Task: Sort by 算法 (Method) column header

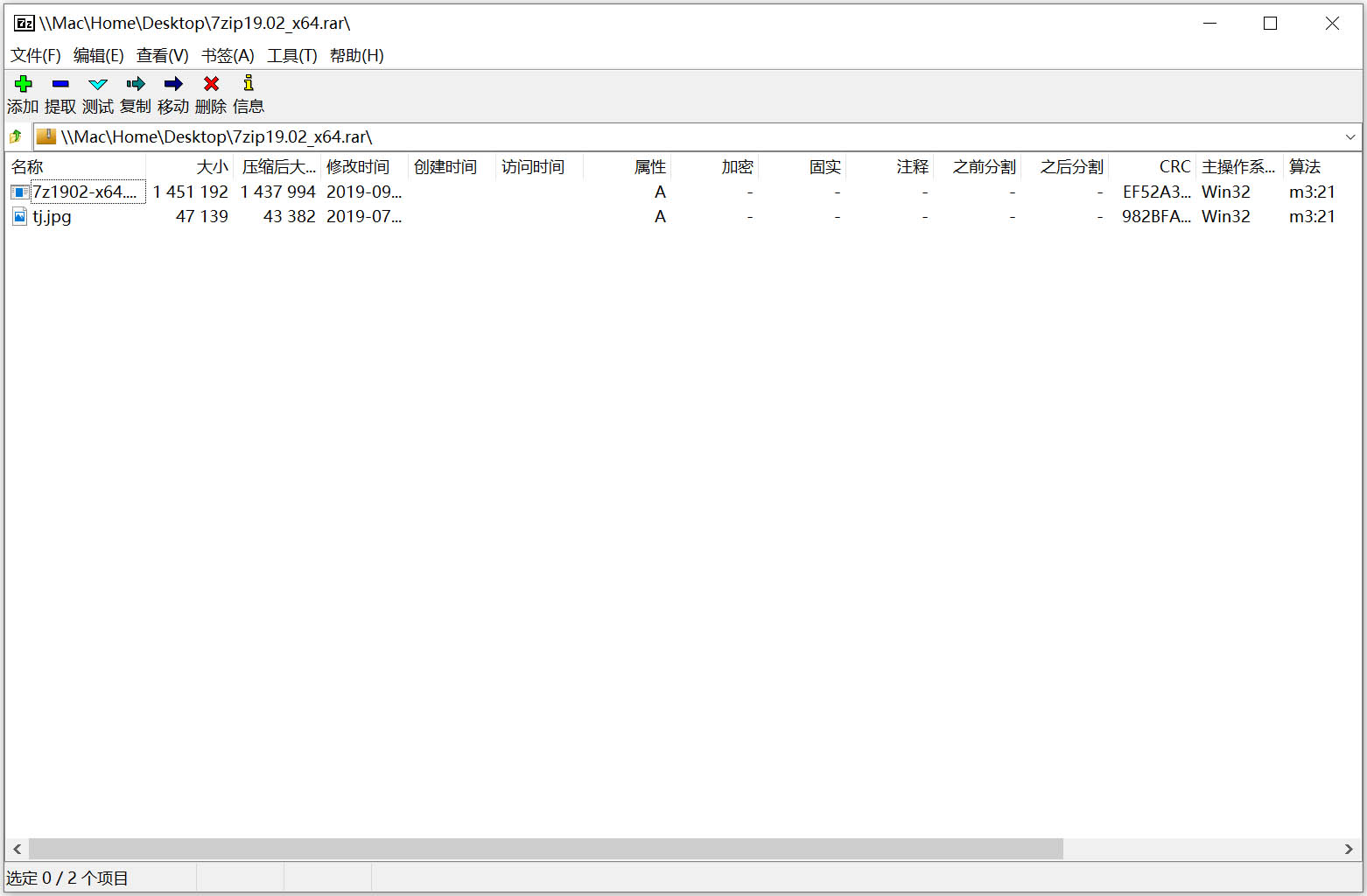Action: click(x=1322, y=167)
